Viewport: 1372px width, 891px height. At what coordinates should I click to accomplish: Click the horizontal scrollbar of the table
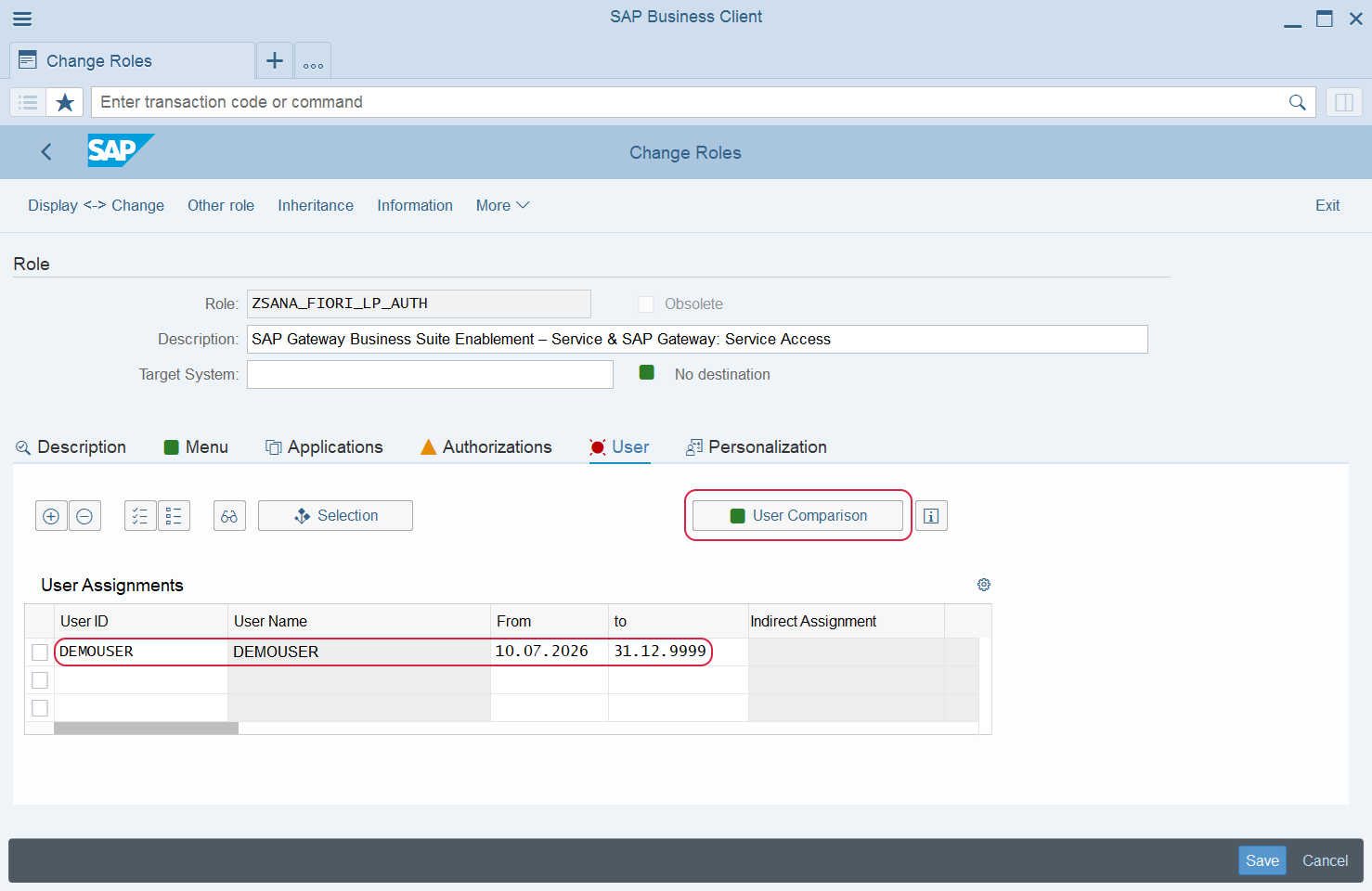point(146,729)
